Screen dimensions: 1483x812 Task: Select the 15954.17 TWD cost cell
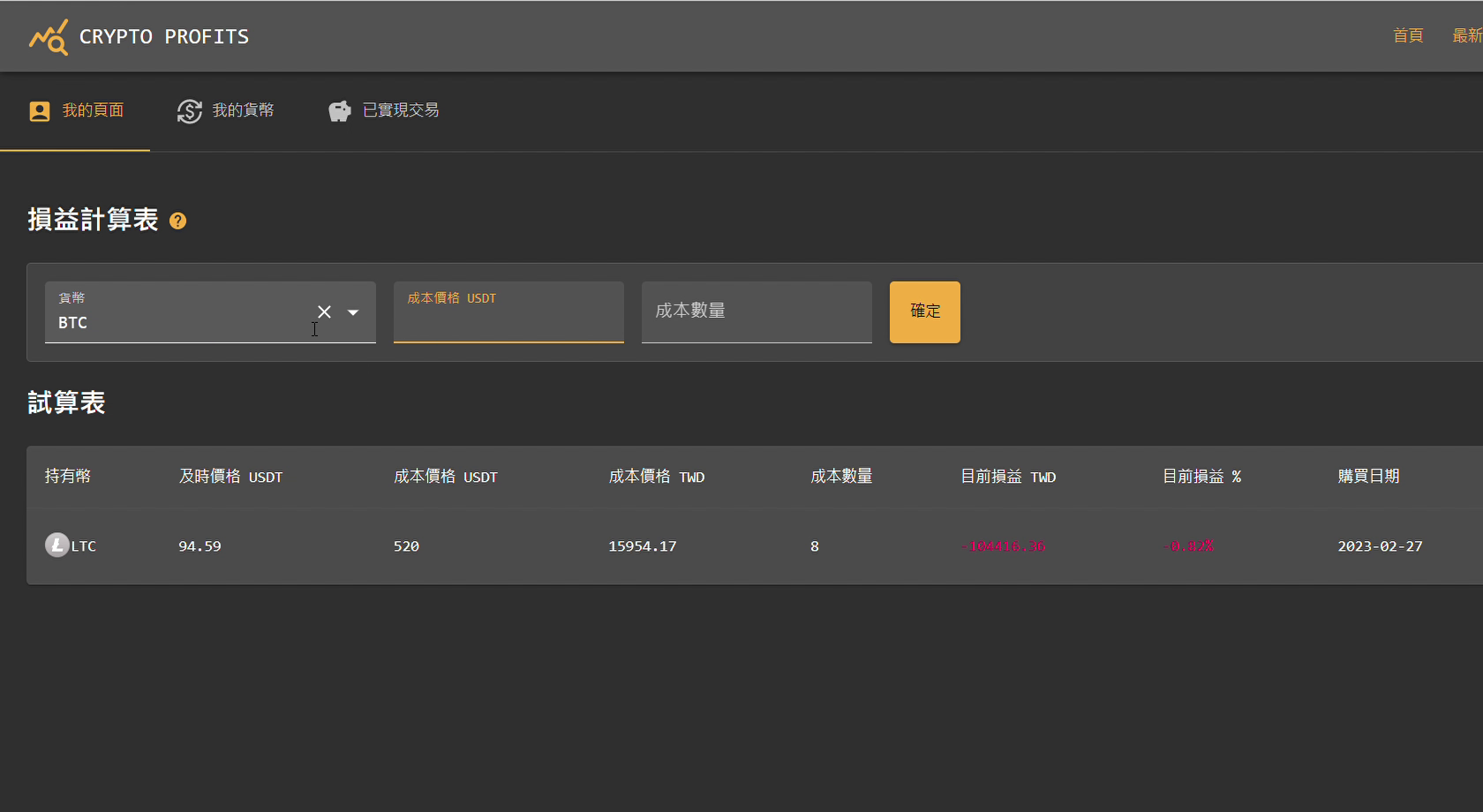click(x=643, y=546)
